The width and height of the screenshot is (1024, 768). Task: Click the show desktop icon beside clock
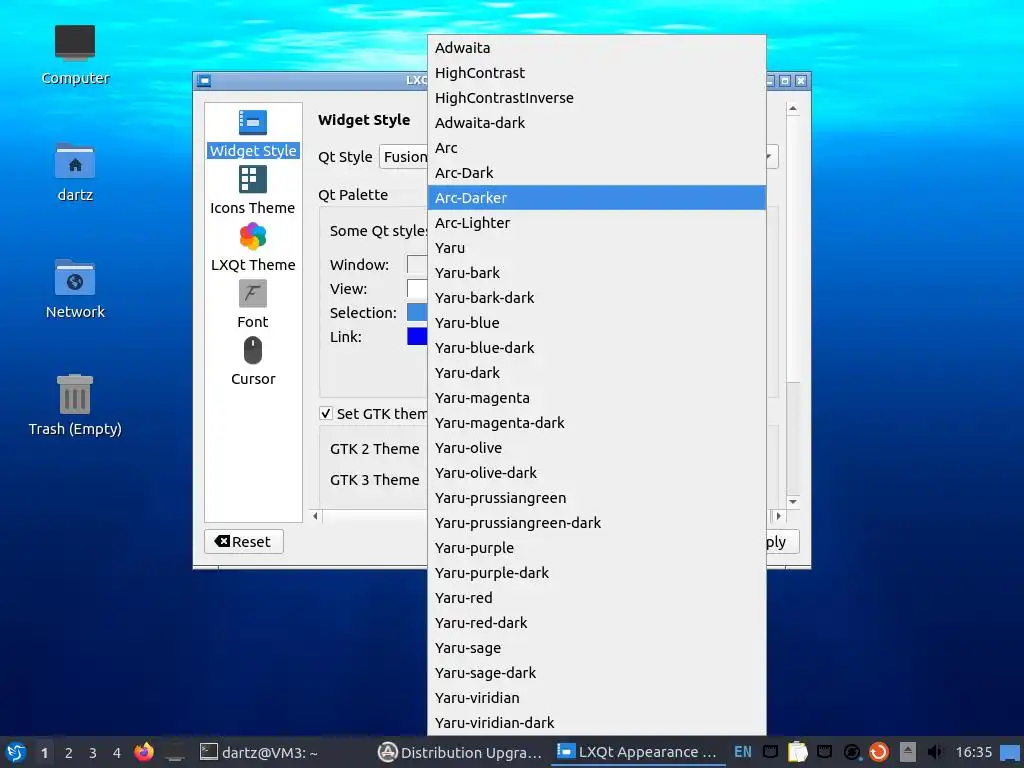(1010, 753)
